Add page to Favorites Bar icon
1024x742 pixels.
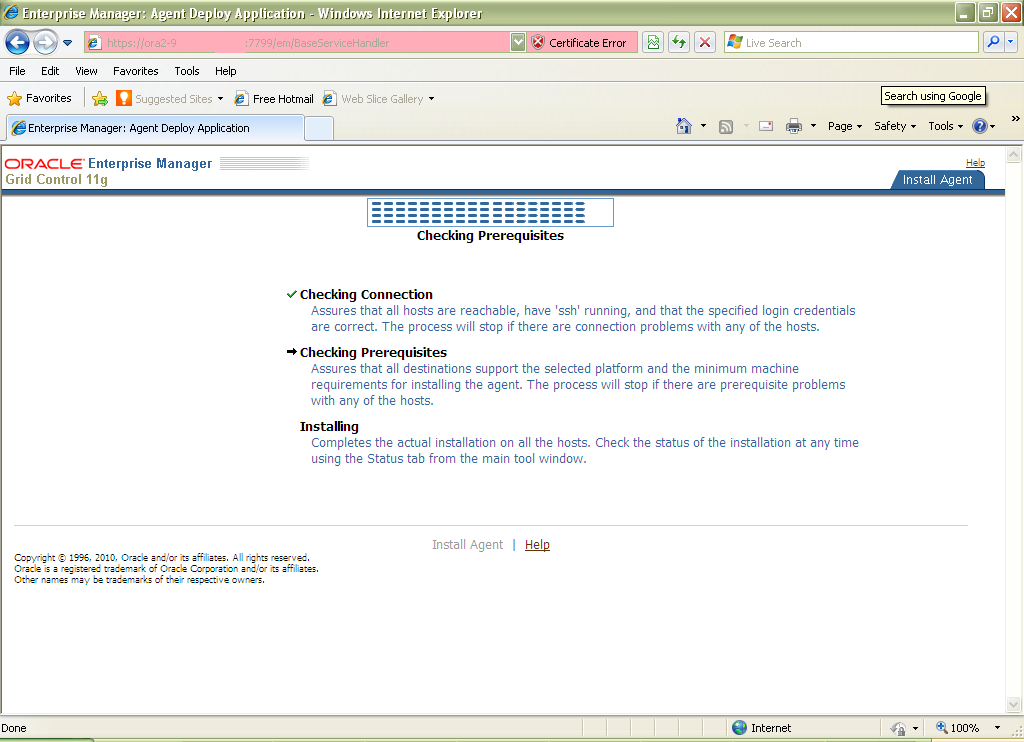click(x=100, y=99)
